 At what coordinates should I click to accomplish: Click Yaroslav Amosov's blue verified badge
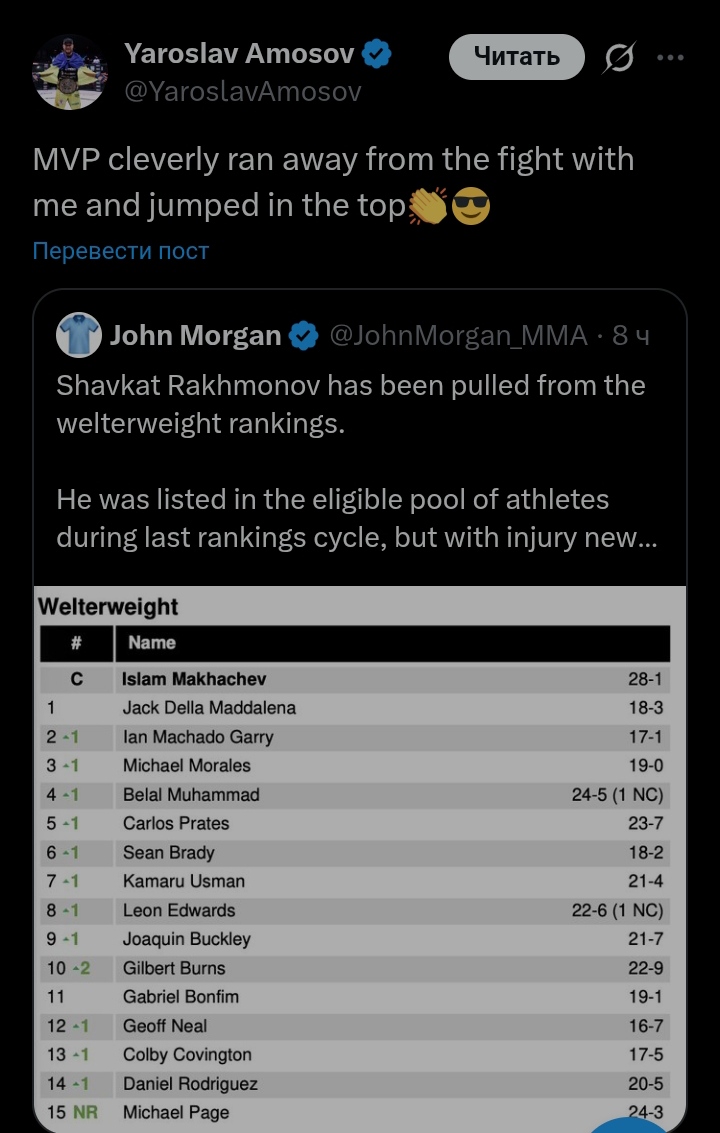pyautogui.click(x=376, y=54)
